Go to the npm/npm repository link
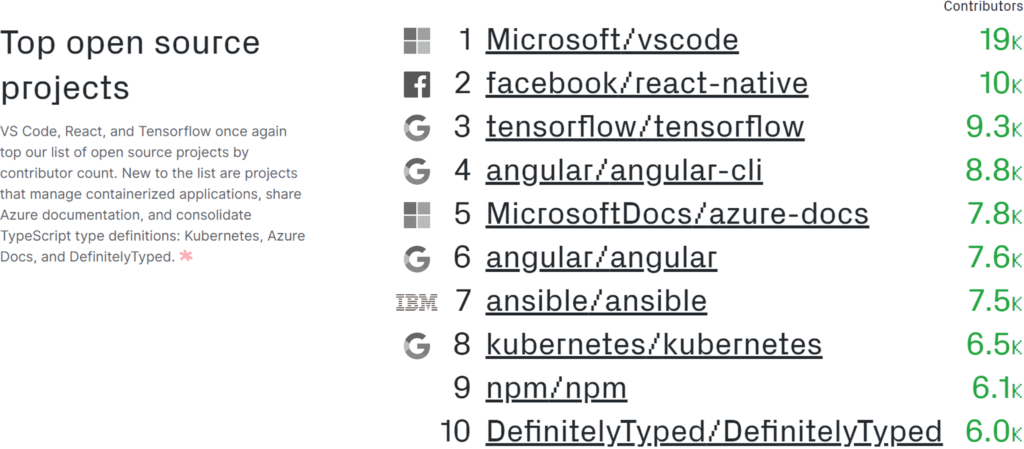Viewport: 1024px width, 449px height. click(556, 389)
